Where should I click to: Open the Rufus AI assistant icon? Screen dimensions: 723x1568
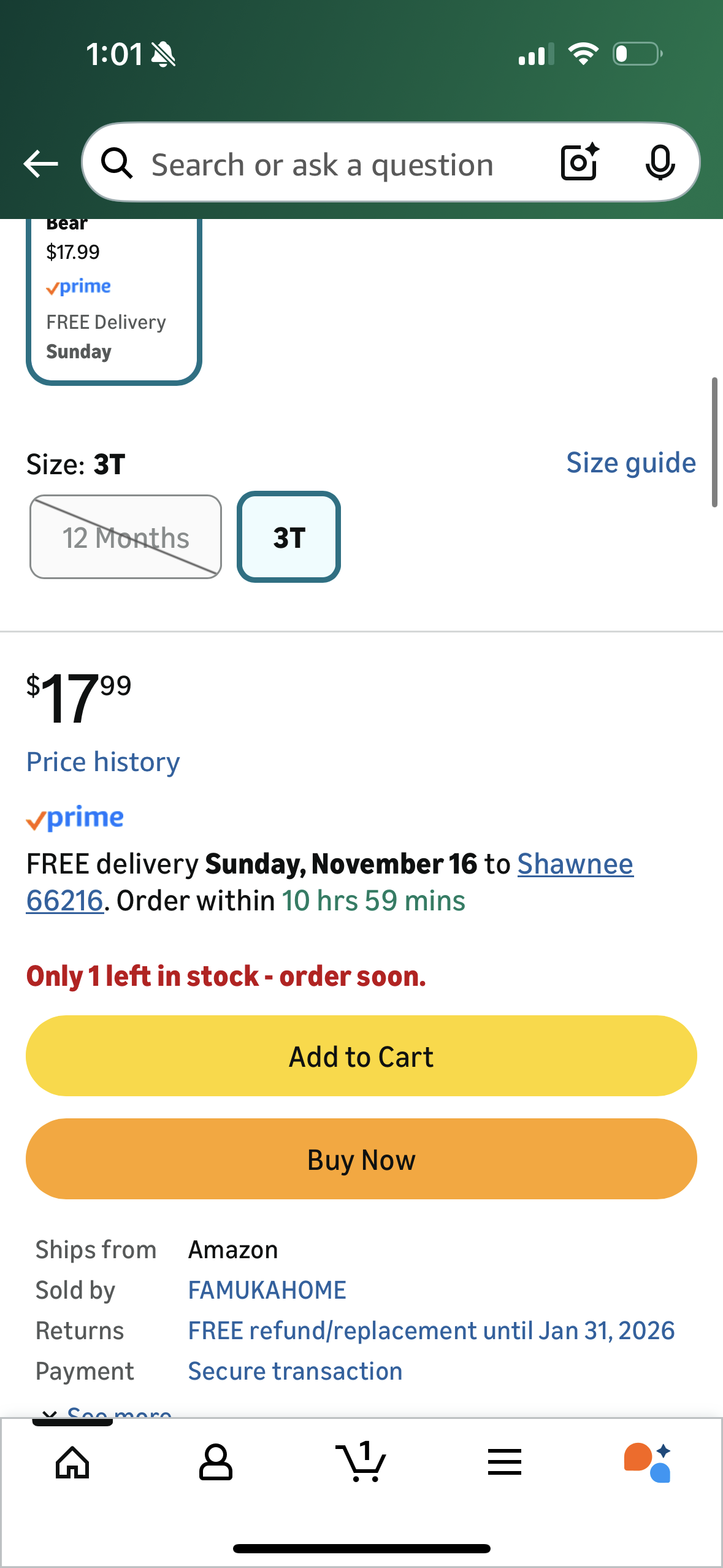click(648, 1462)
